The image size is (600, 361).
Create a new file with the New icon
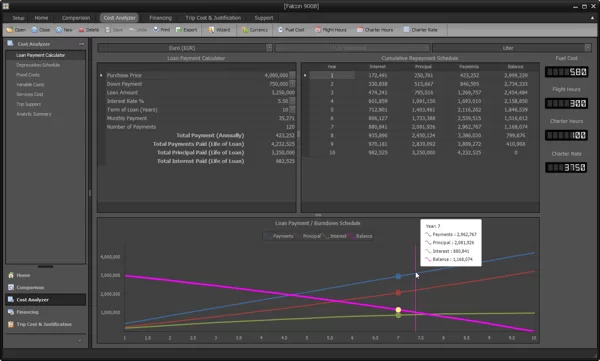(x=59, y=29)
